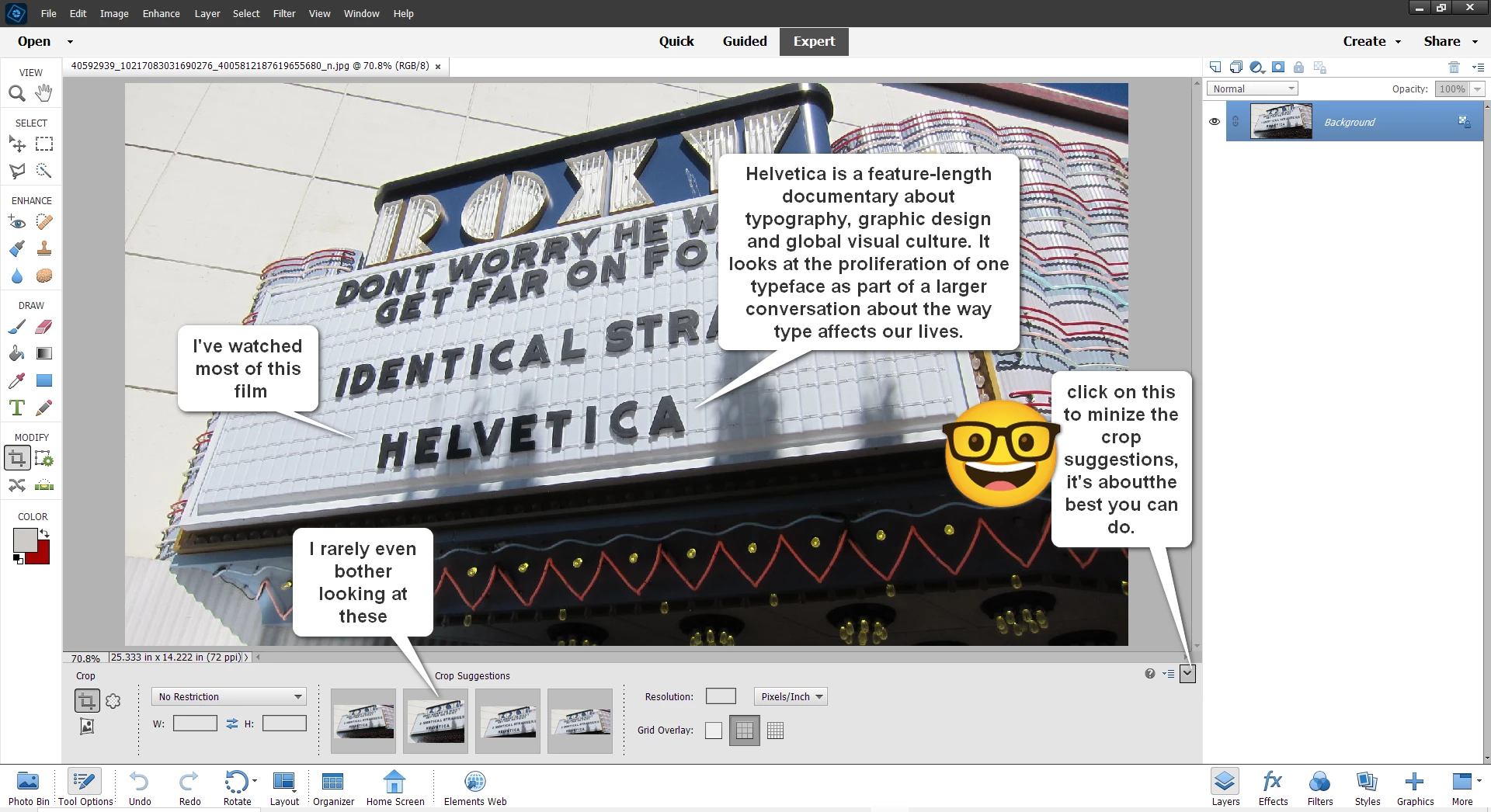Screen dimensions: 1491x812
Task: Select the Spot Healing Brush tool
Action: tap(44, 222)
